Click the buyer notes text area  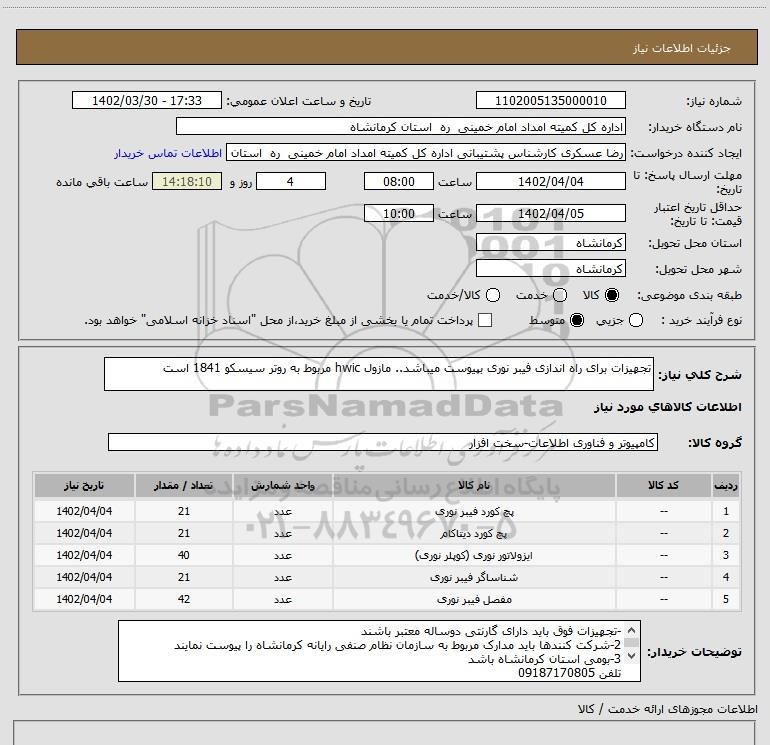pyautogui.click(x=379, y=651)
